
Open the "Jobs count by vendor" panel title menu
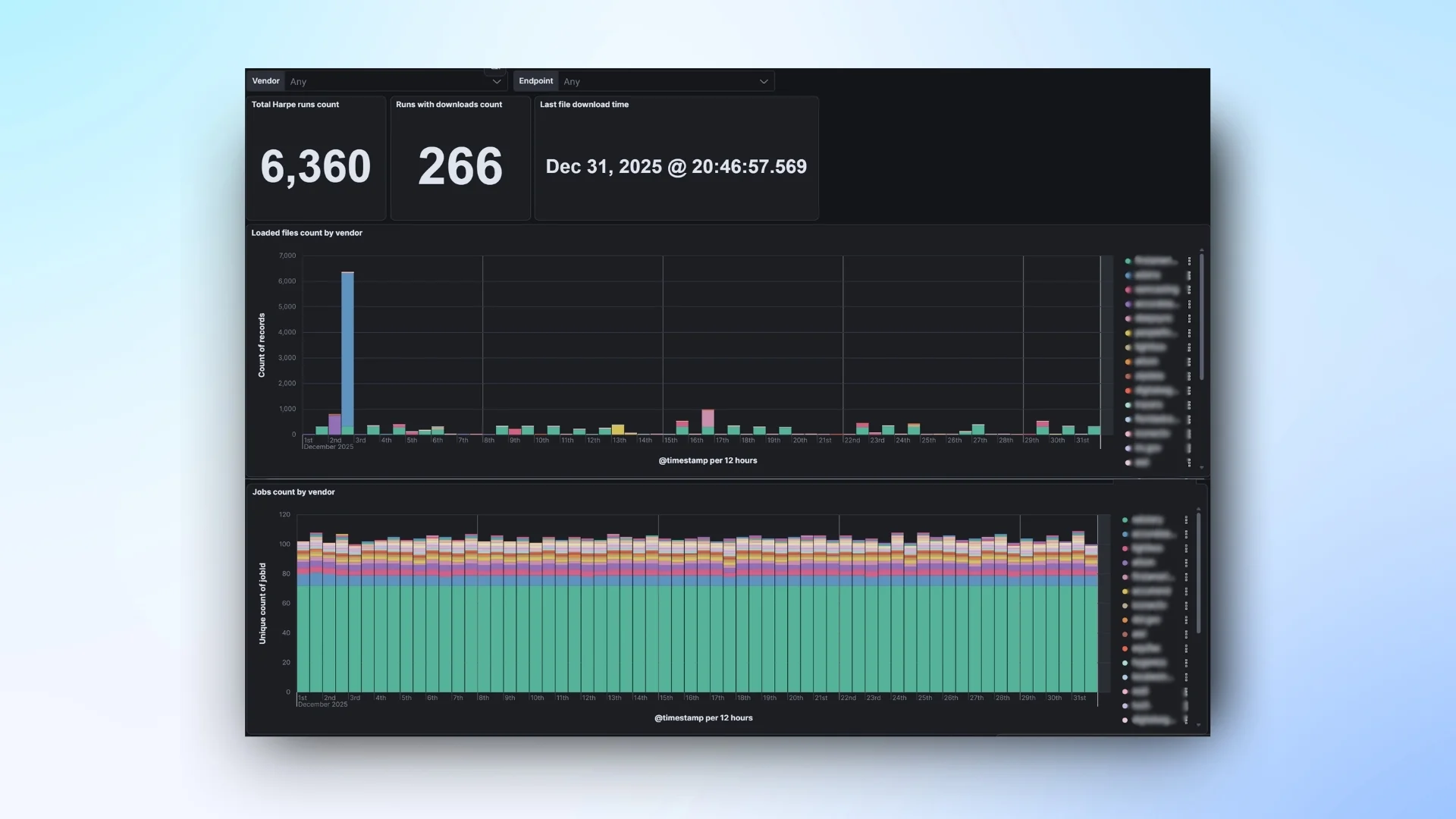(x=294, y=492)
